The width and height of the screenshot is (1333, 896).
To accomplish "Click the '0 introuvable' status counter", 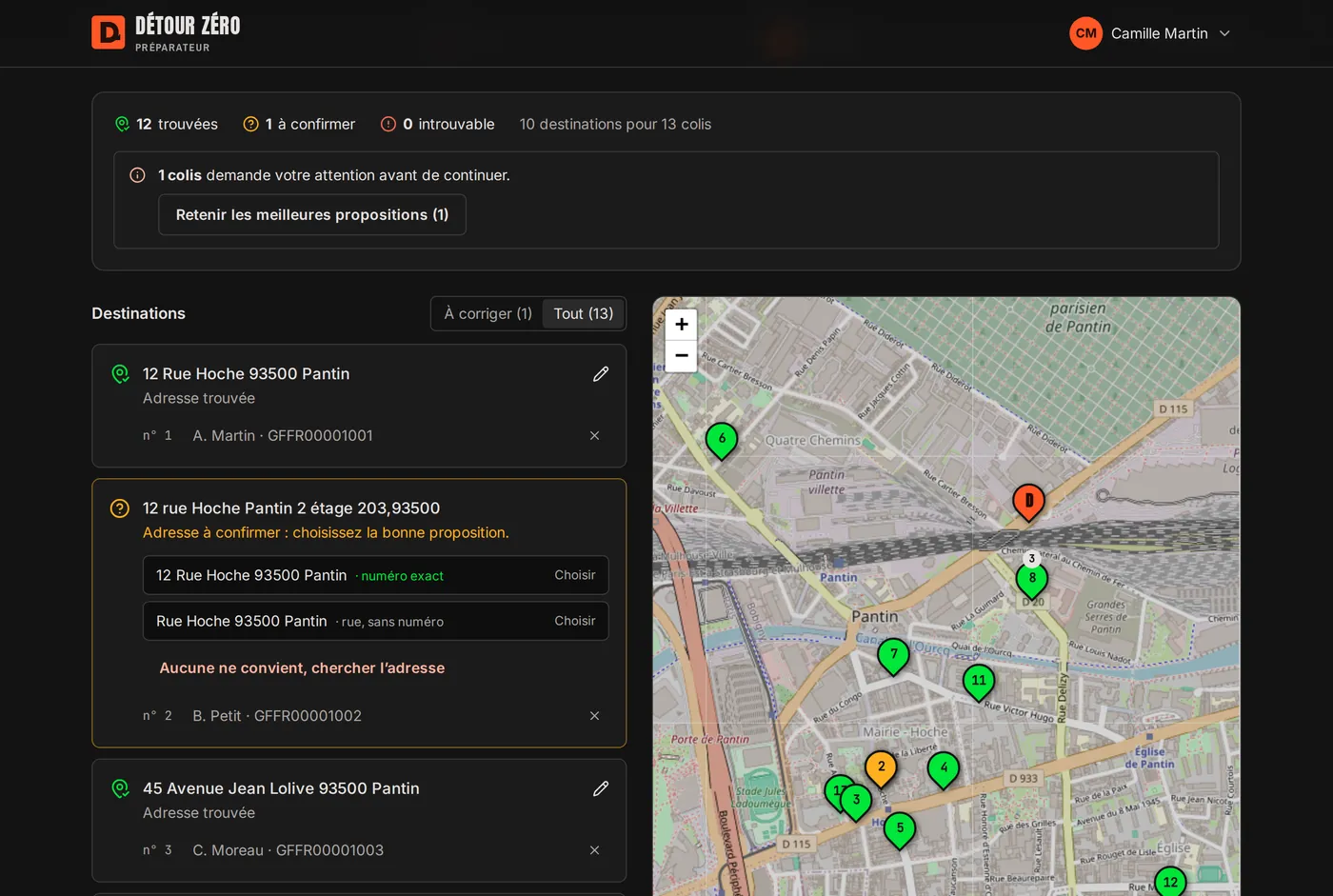I will pyautogui.click(x=437, y=124).
